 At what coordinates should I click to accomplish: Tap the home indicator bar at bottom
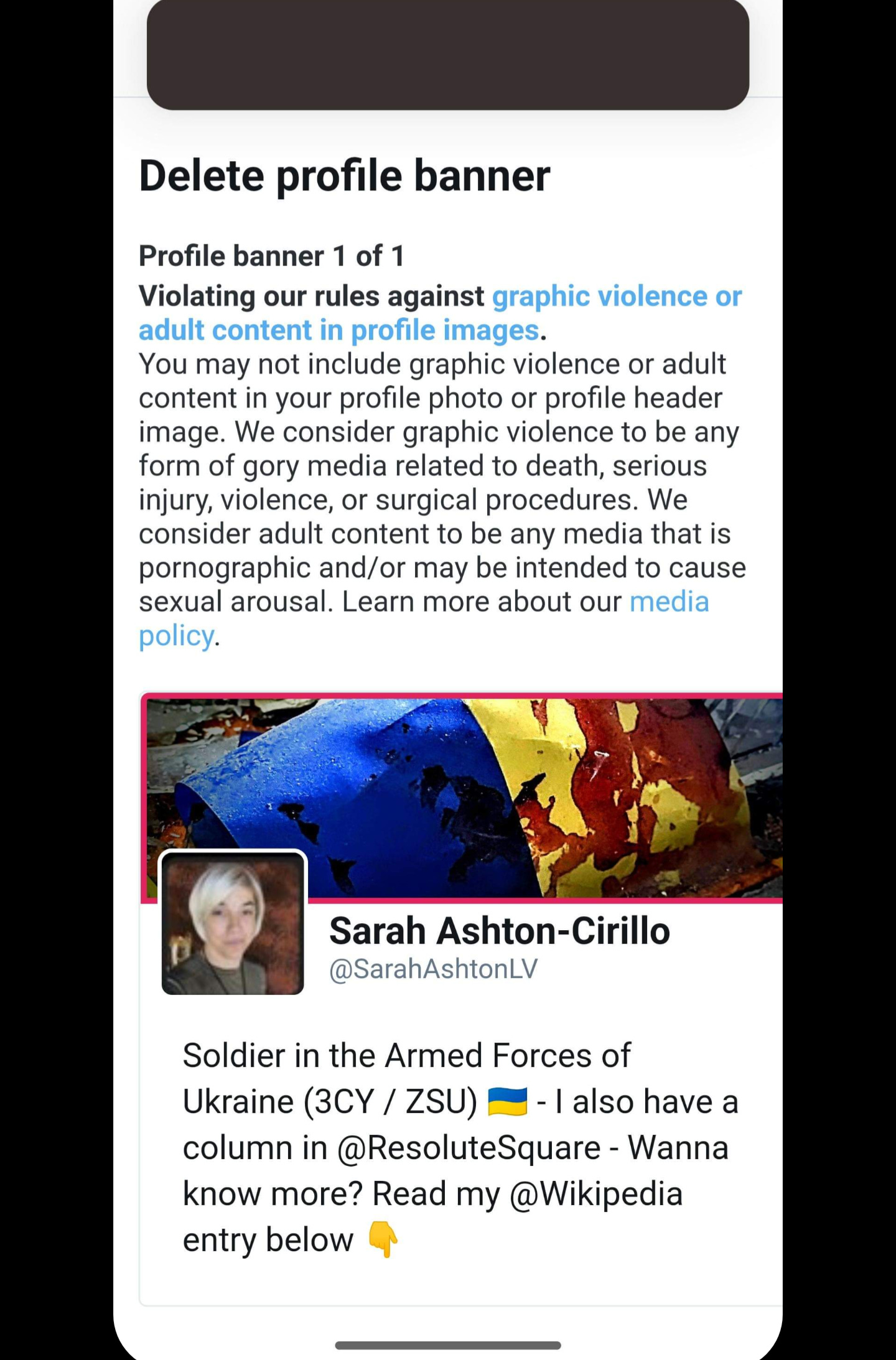tap(448, 1346)
